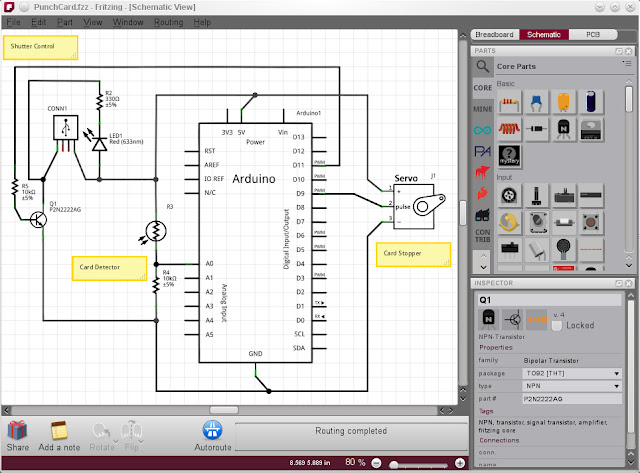Image resolution: width=640 pixels, height=473 pixels.
Task: Click the Autoroute button icon
Action: coord(213,430)
